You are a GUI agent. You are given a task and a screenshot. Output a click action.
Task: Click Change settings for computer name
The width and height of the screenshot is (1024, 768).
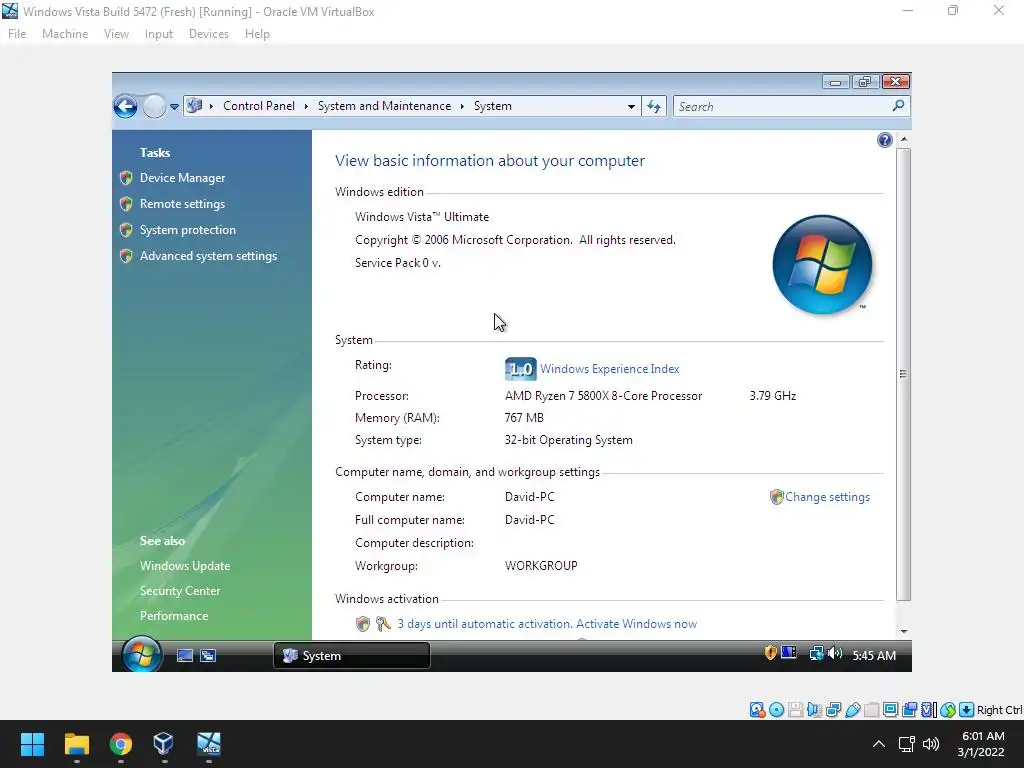tap(827, 497)
